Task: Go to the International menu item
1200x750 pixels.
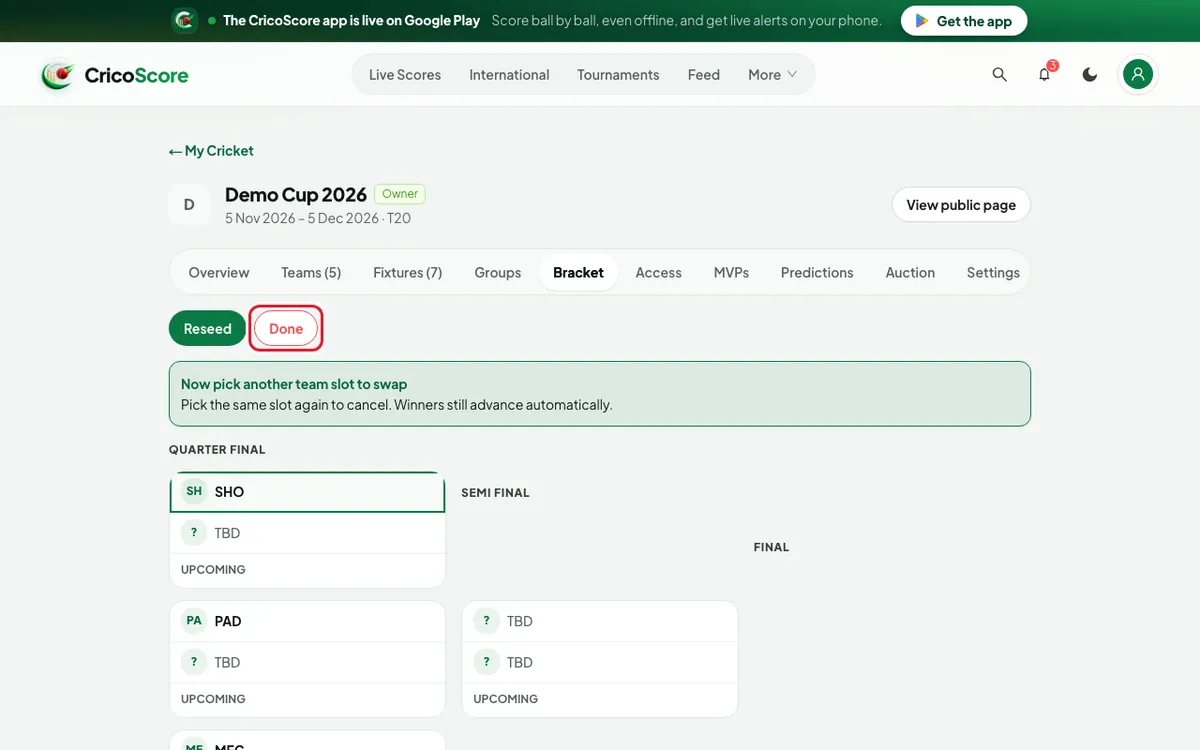Action: click(509, 75)
